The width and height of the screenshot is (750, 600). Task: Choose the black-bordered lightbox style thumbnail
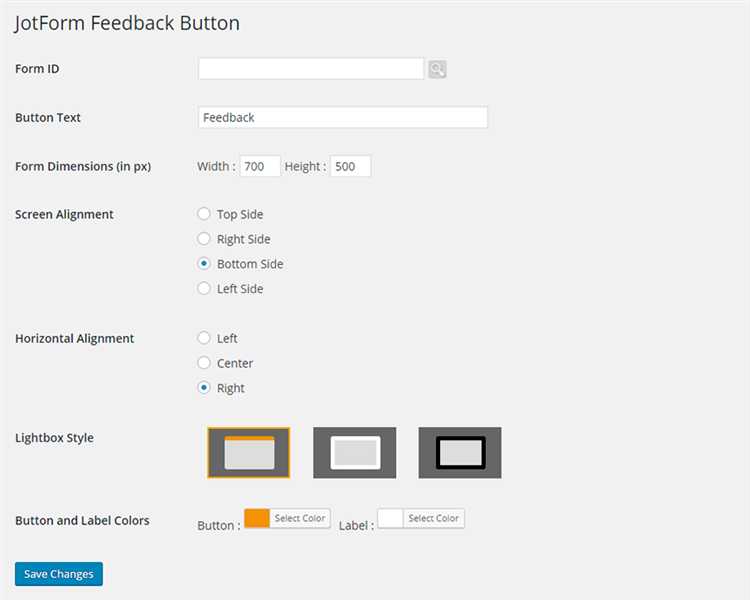pyautogui.click(x=460, y=453)
